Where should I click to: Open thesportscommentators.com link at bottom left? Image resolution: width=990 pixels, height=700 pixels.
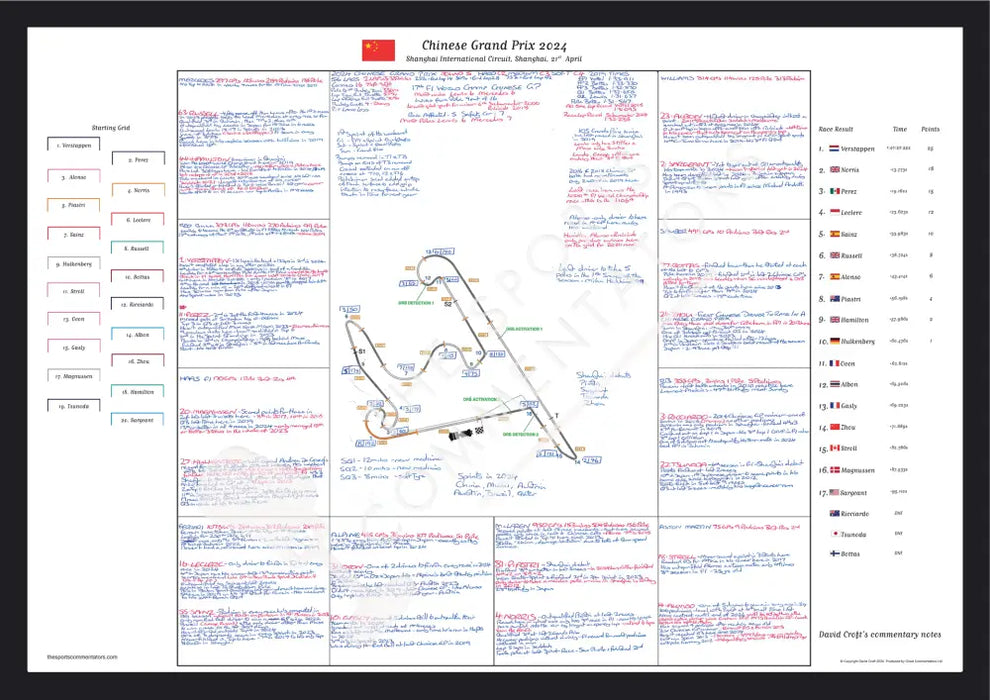tap(82, 657)
